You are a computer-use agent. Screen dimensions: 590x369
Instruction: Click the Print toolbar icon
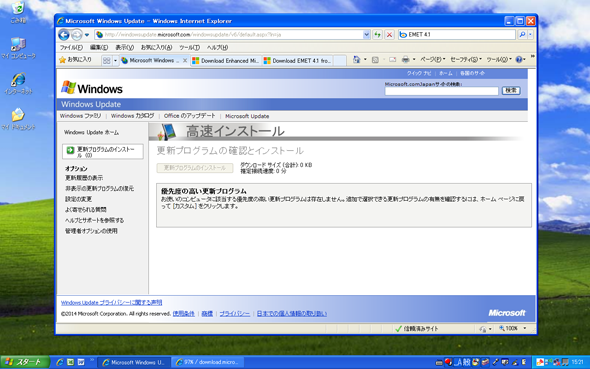tap(405, 60)
